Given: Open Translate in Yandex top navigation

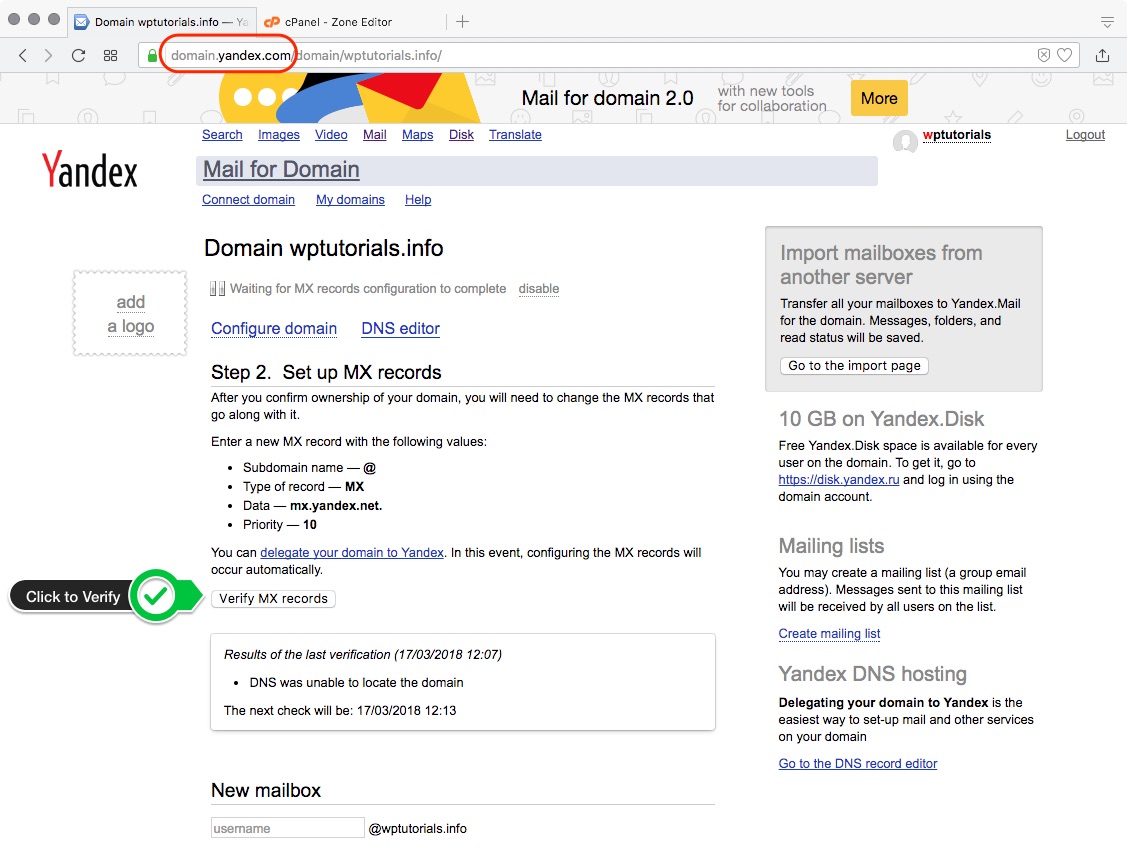Looking at the screenshot, I should click(515, 134).
